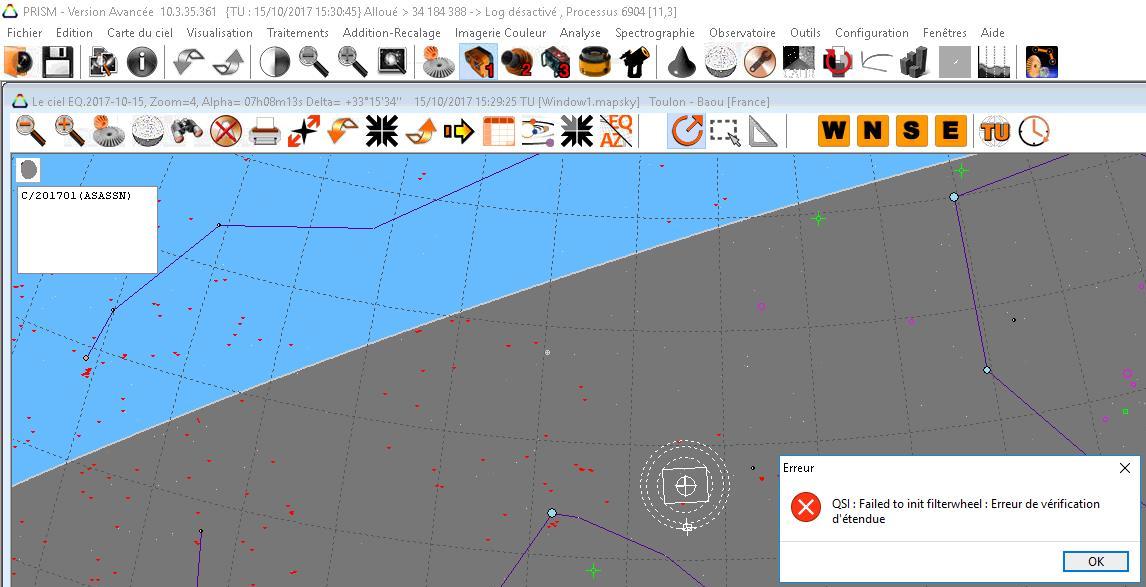The height and width of the screenshot is (587, 1146).
Task: Point the map West with W button
Action: coord(833,131)
